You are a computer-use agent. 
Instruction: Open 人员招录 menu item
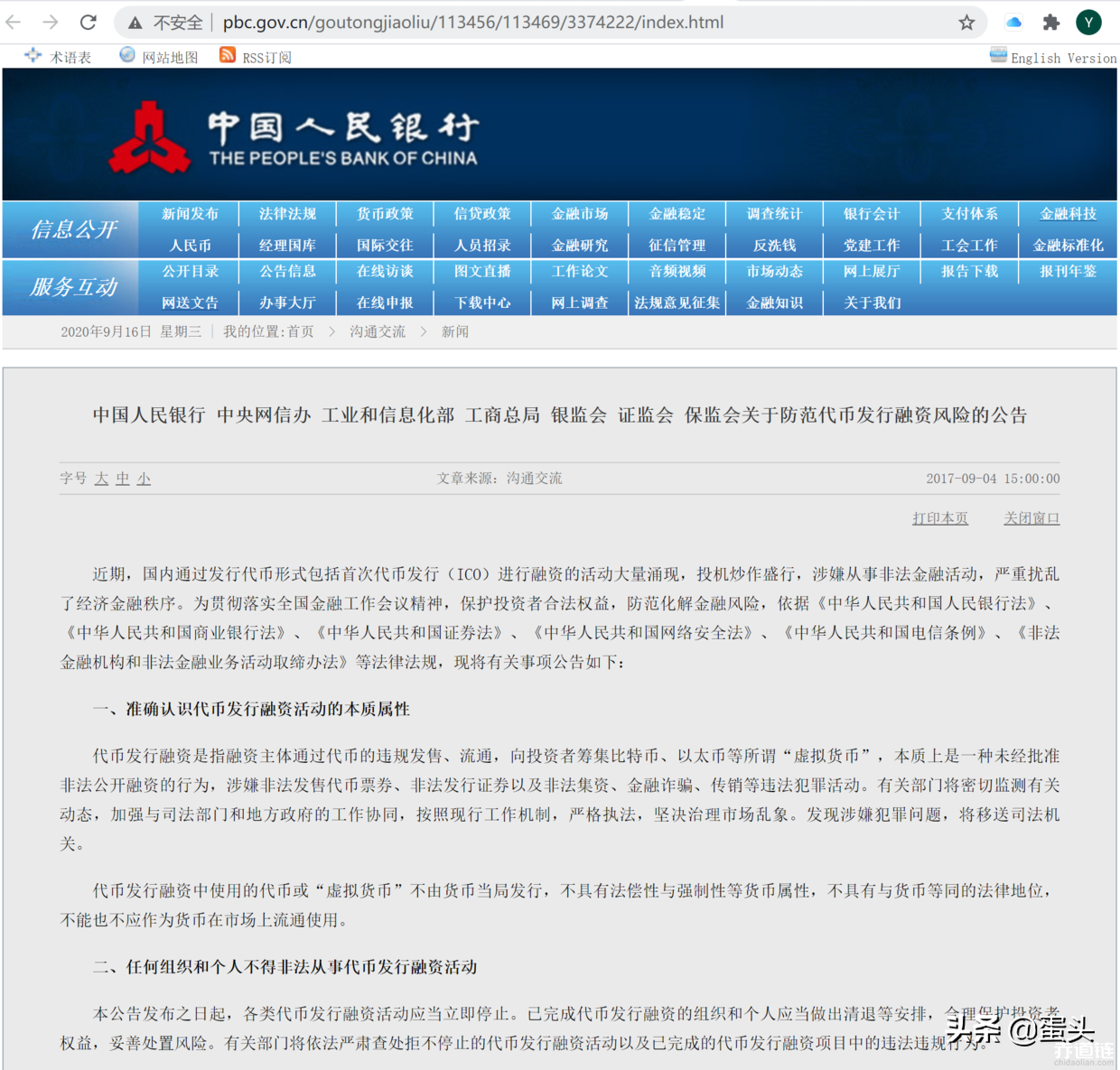tap(482, 246)
